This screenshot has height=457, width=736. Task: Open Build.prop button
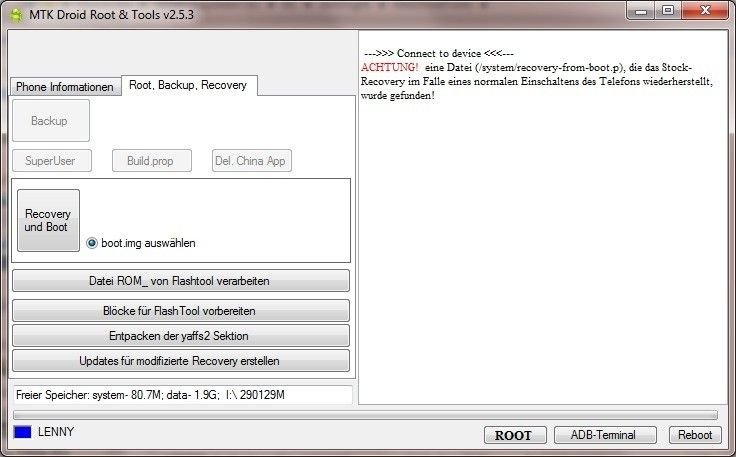tap(152, 161)
